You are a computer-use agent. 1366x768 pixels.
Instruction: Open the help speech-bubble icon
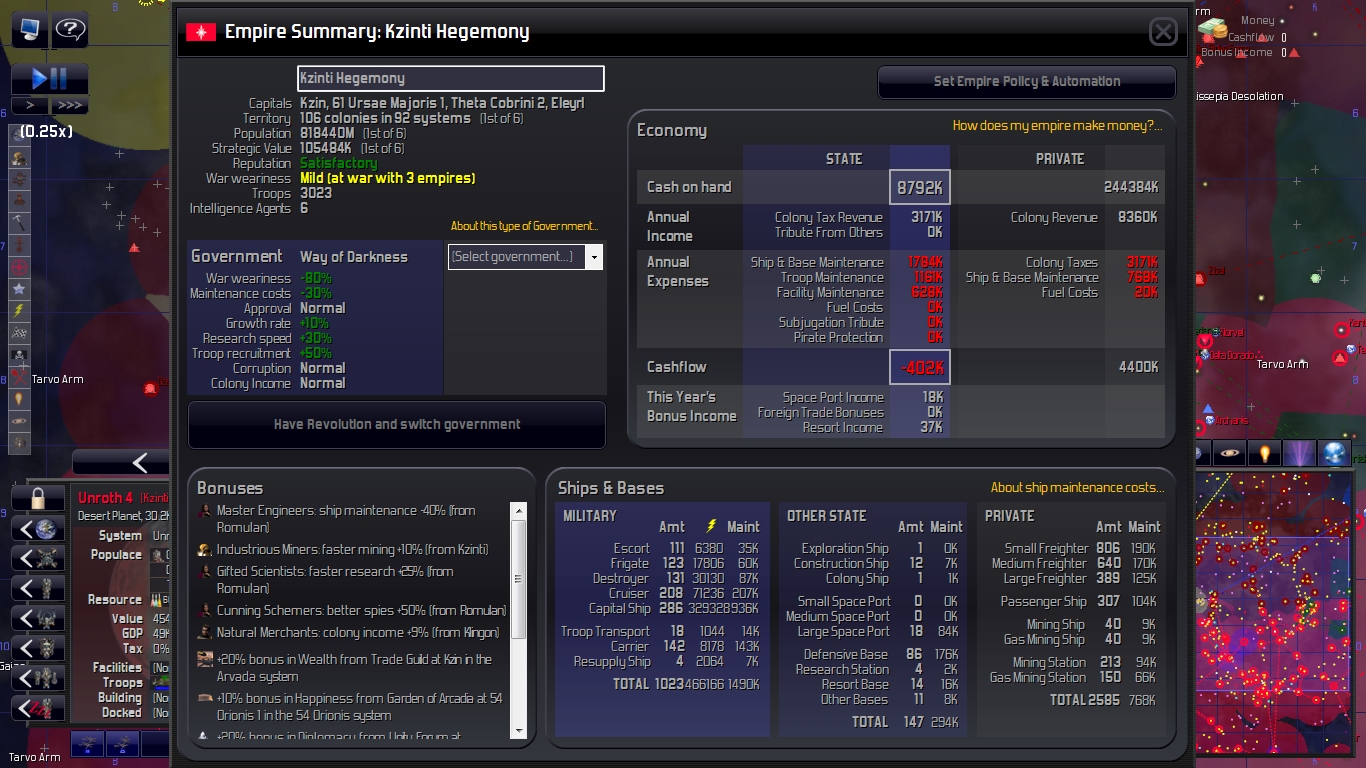click(x=70, y=30)
